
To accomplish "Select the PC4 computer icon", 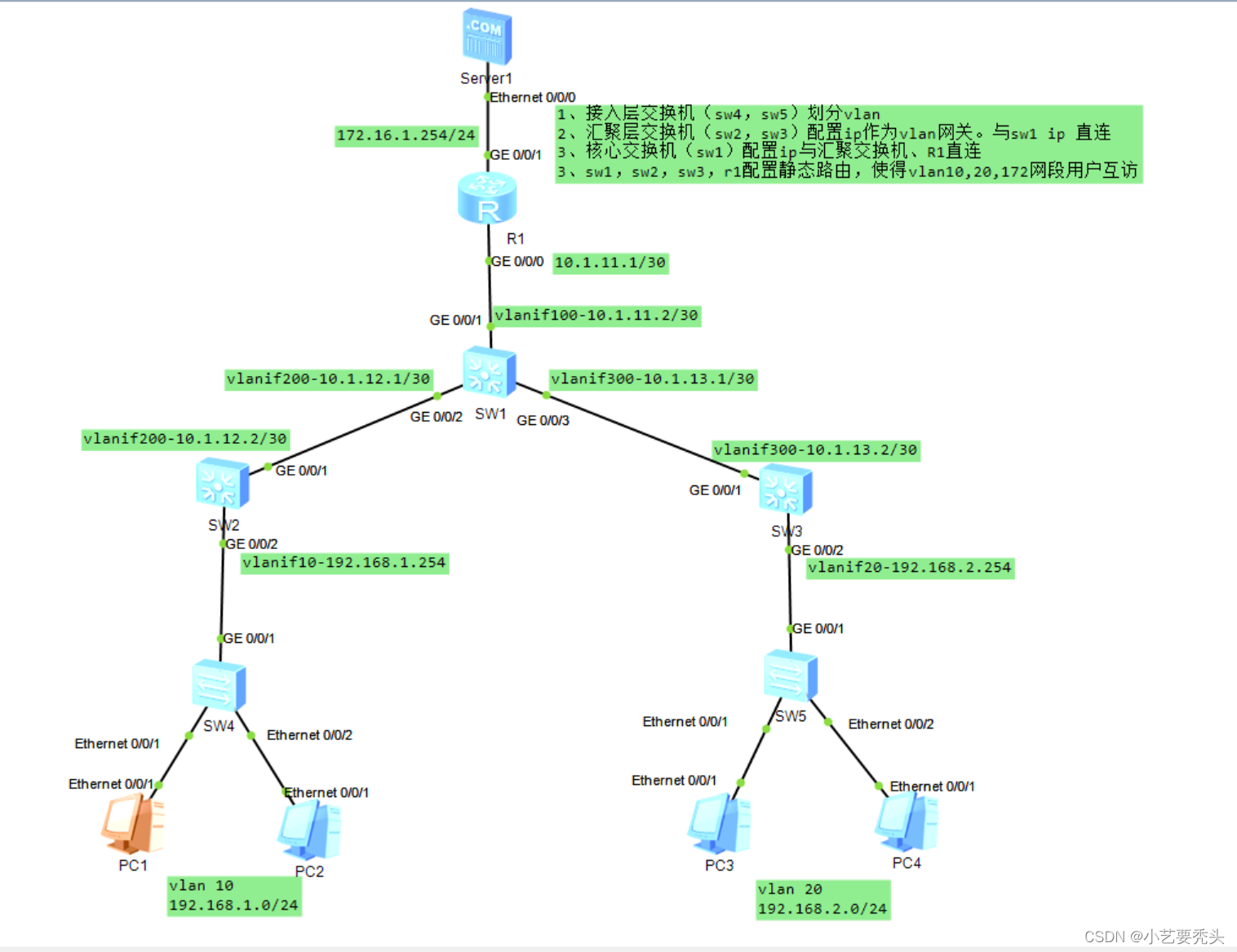I will coord(907,822).
